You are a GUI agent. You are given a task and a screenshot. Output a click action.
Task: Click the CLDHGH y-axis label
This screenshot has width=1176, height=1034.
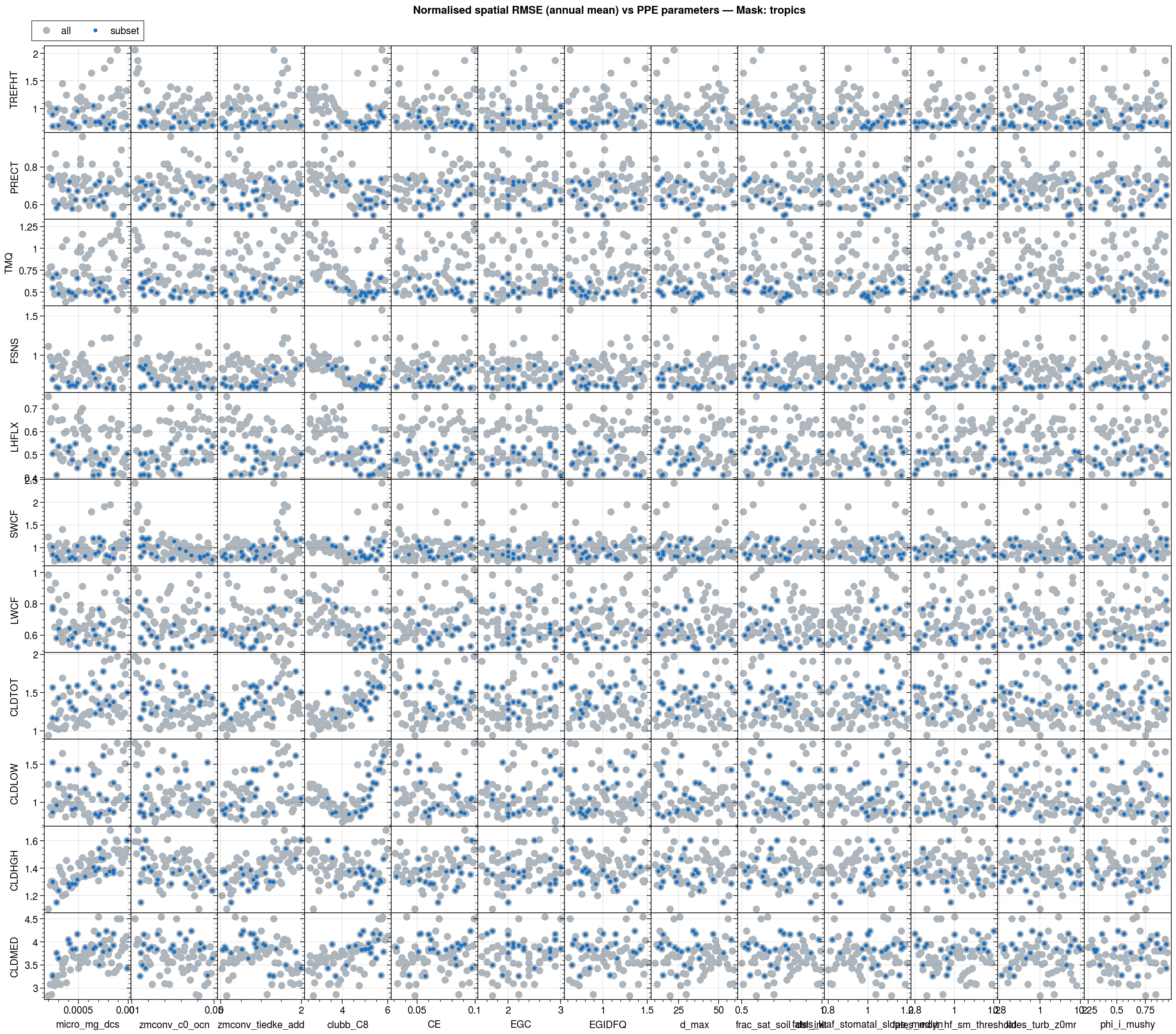15,870
